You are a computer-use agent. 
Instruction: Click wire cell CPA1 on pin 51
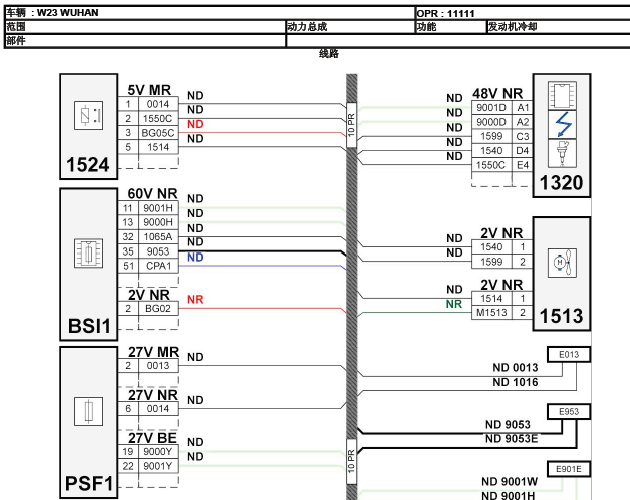[158, 266]
